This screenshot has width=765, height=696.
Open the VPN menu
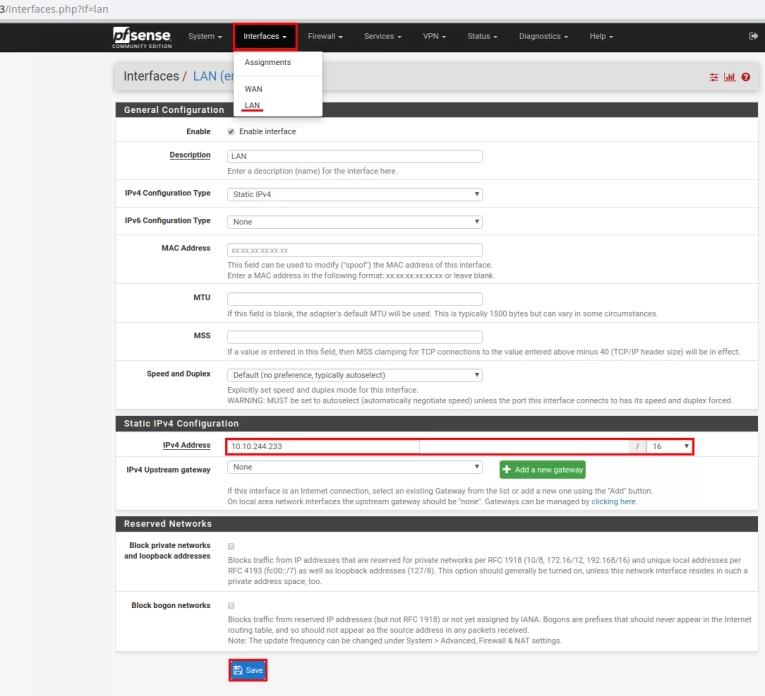[x=434, y=37]
